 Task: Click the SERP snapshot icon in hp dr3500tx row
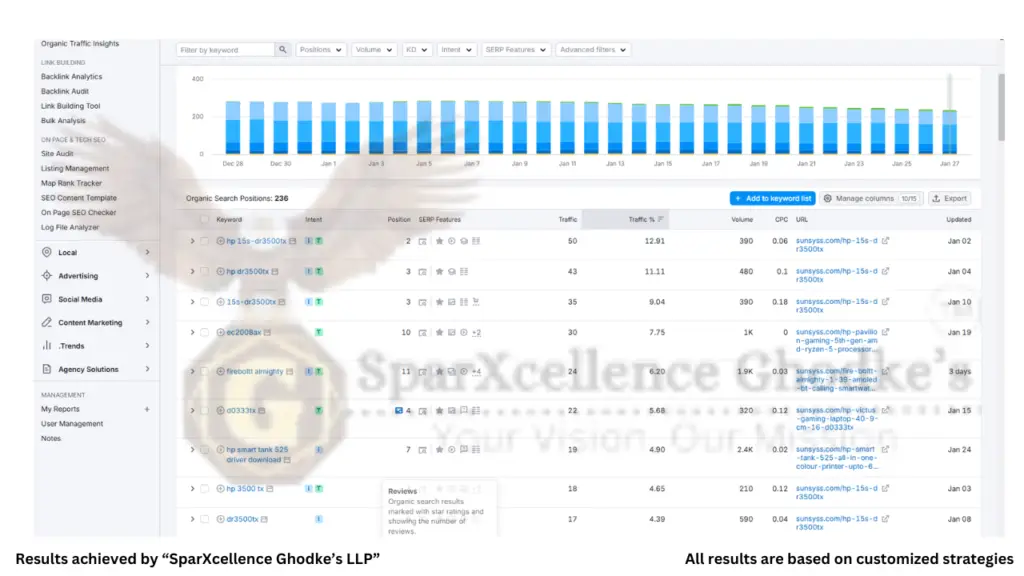(423, 272)
